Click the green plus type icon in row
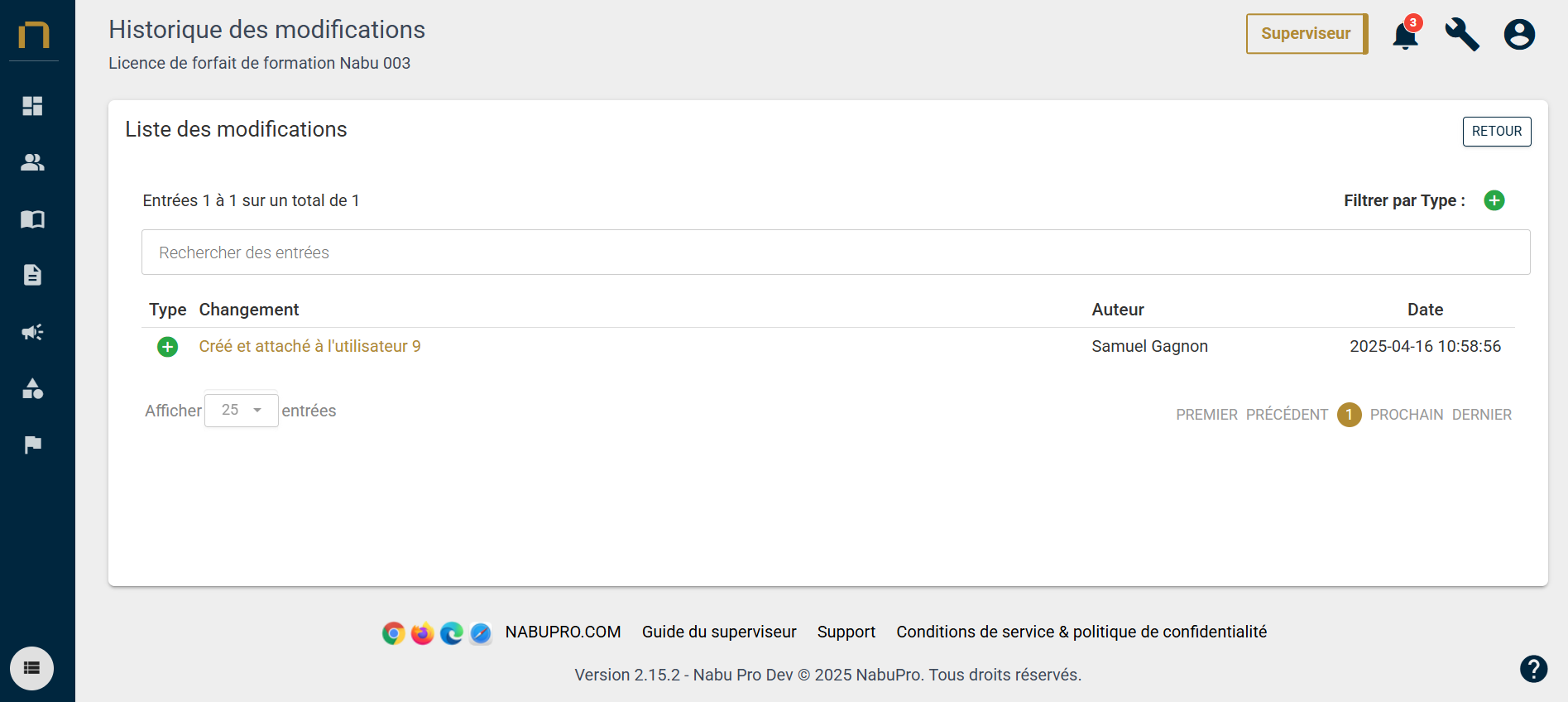Viewport: 1568px width, 702px height. point(167,347)
